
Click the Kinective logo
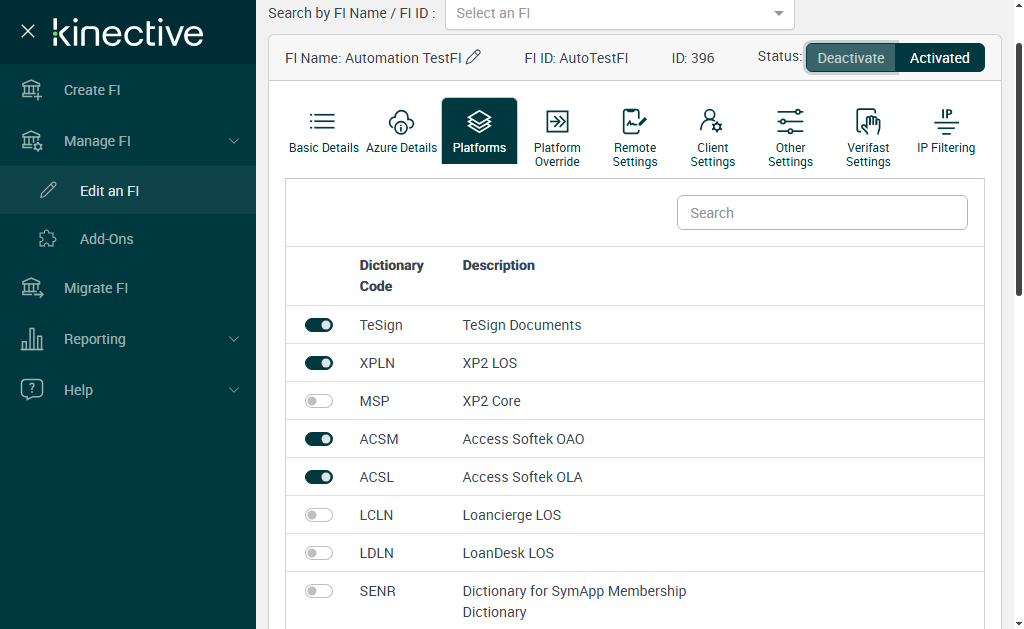pos(128,33)
